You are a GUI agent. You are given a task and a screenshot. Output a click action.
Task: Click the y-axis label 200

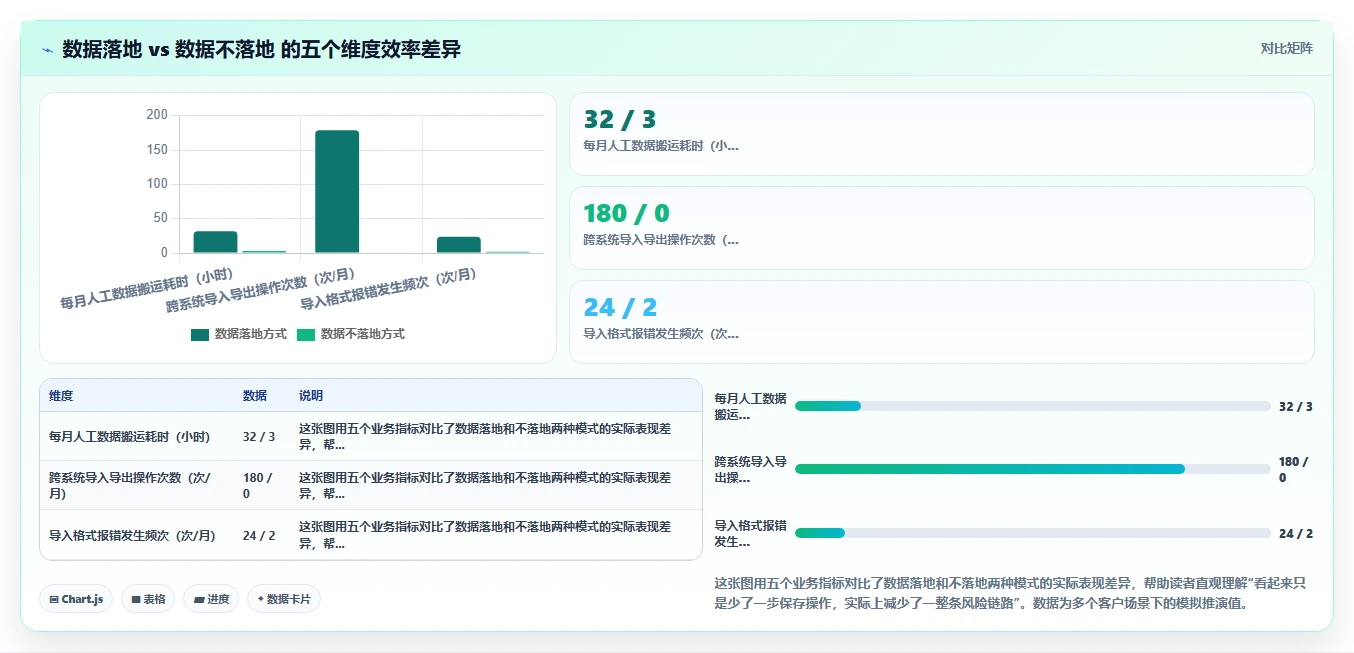pos(157,115)
